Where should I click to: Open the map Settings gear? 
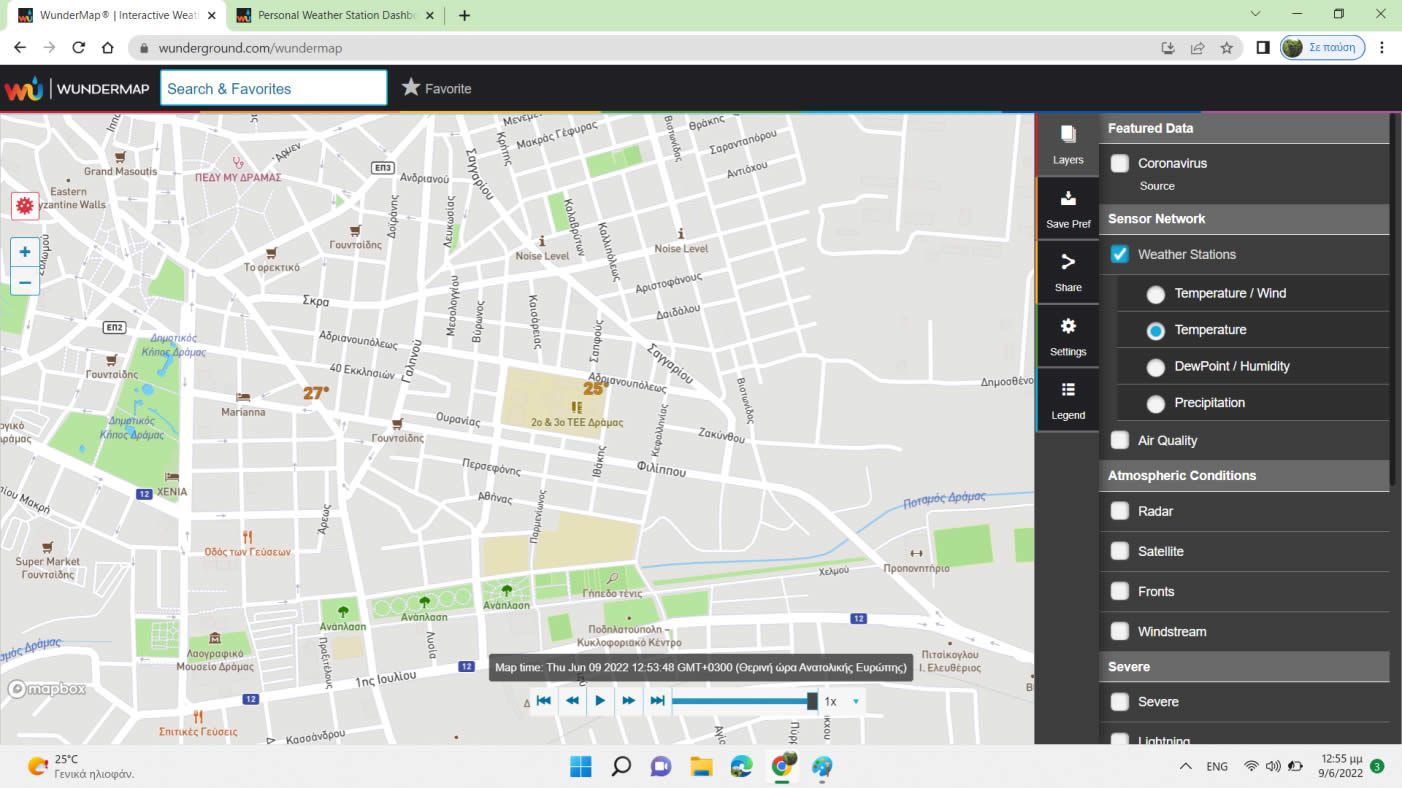coord(1067,336)
